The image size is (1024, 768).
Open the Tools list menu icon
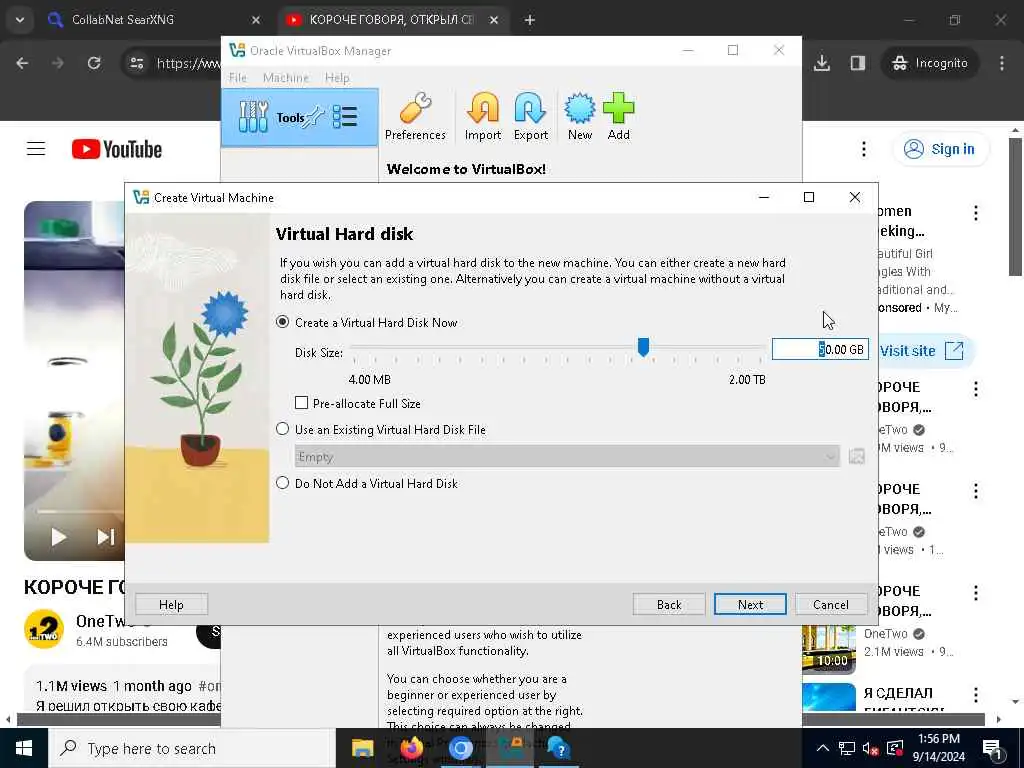point(345,117)
